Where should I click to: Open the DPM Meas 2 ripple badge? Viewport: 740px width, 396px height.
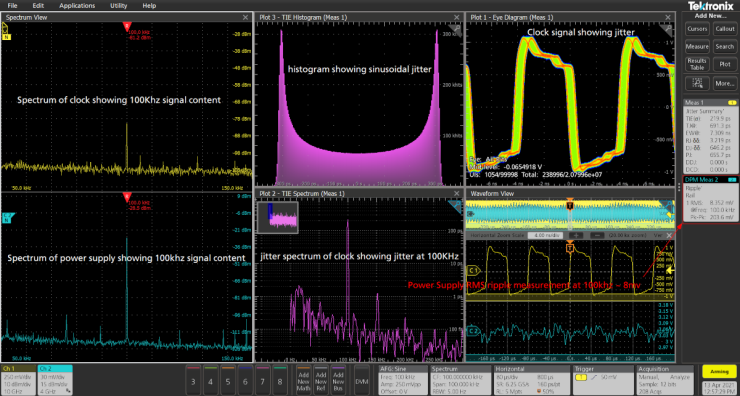(711, 199)
